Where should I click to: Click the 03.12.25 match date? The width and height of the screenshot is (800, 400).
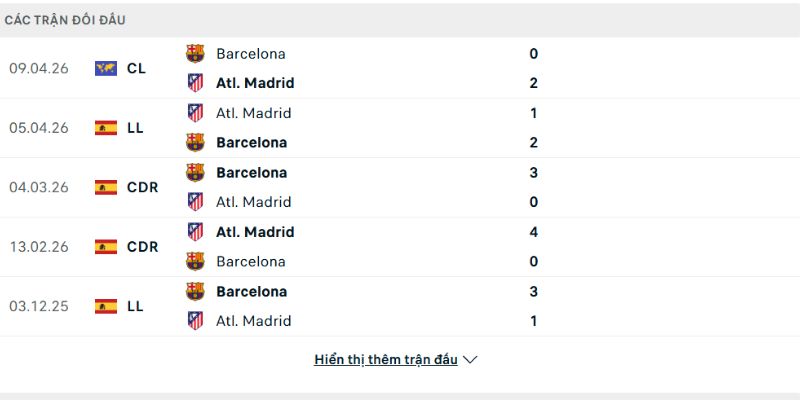38,306
